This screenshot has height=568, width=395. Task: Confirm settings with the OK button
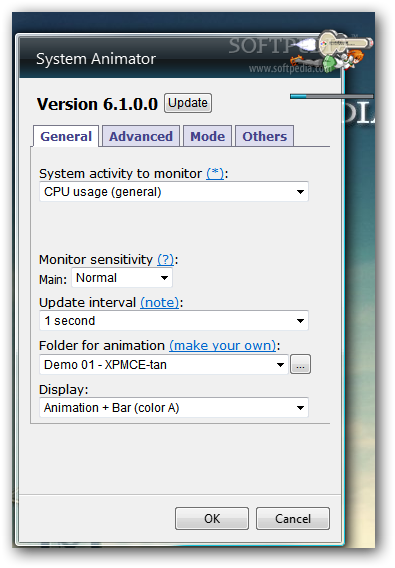212,518
